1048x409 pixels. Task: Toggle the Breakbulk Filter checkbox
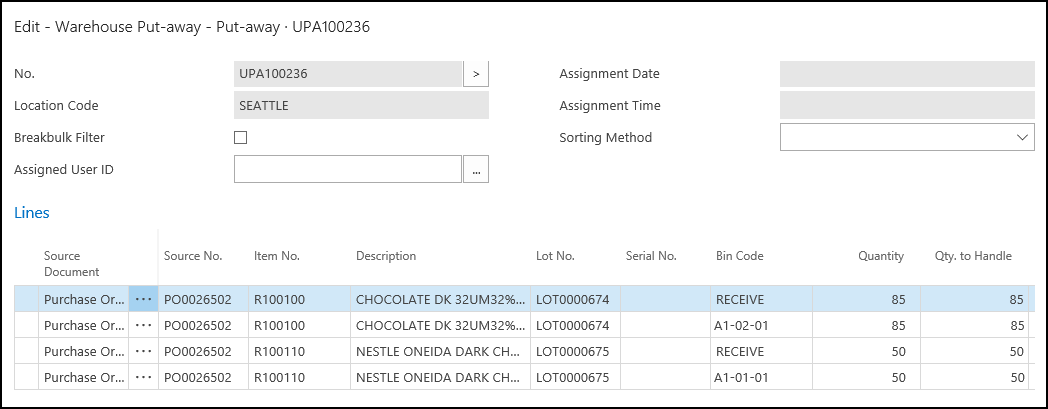point(240,138)
